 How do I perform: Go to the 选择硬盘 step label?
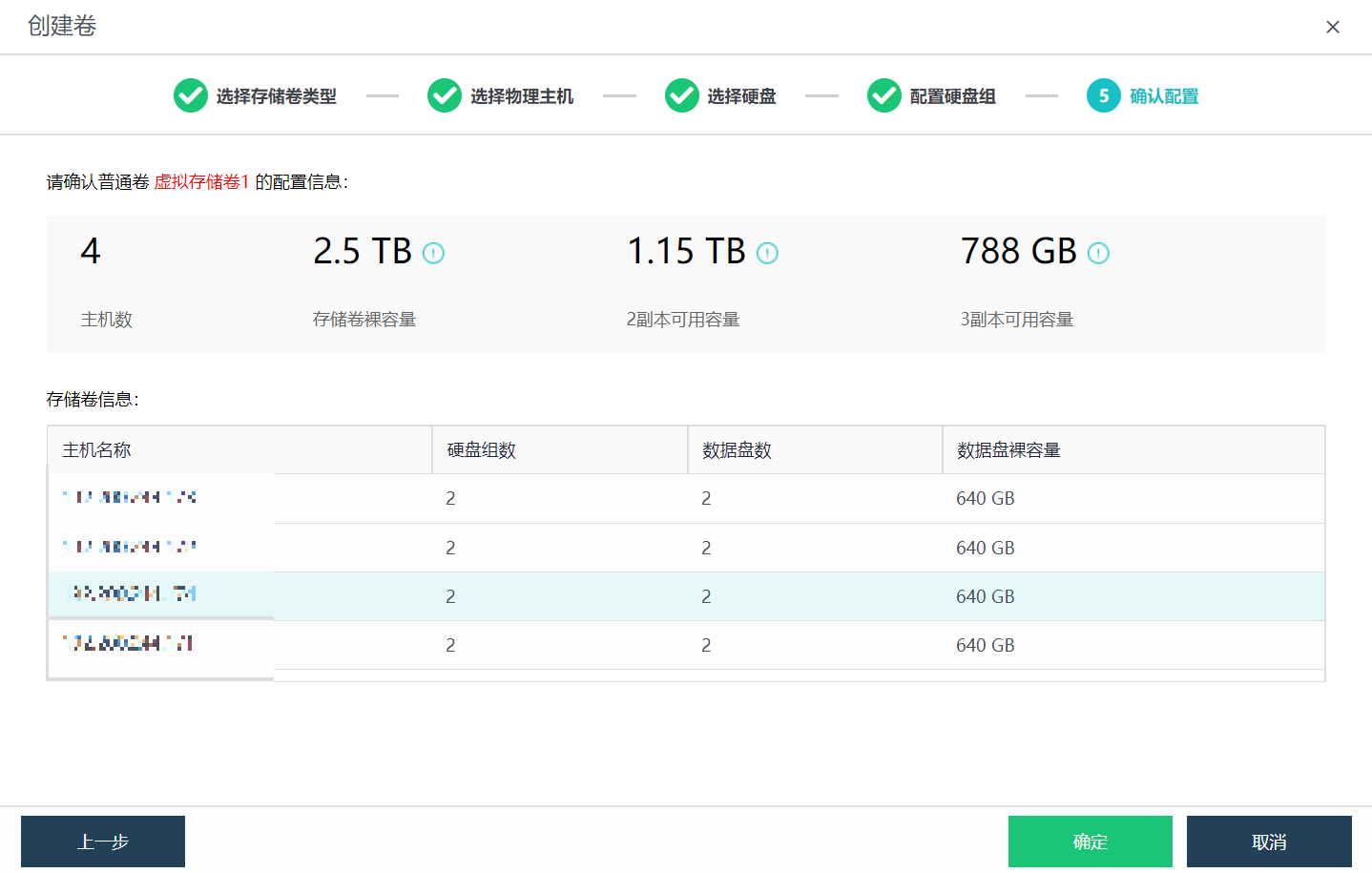coord(741,96)
